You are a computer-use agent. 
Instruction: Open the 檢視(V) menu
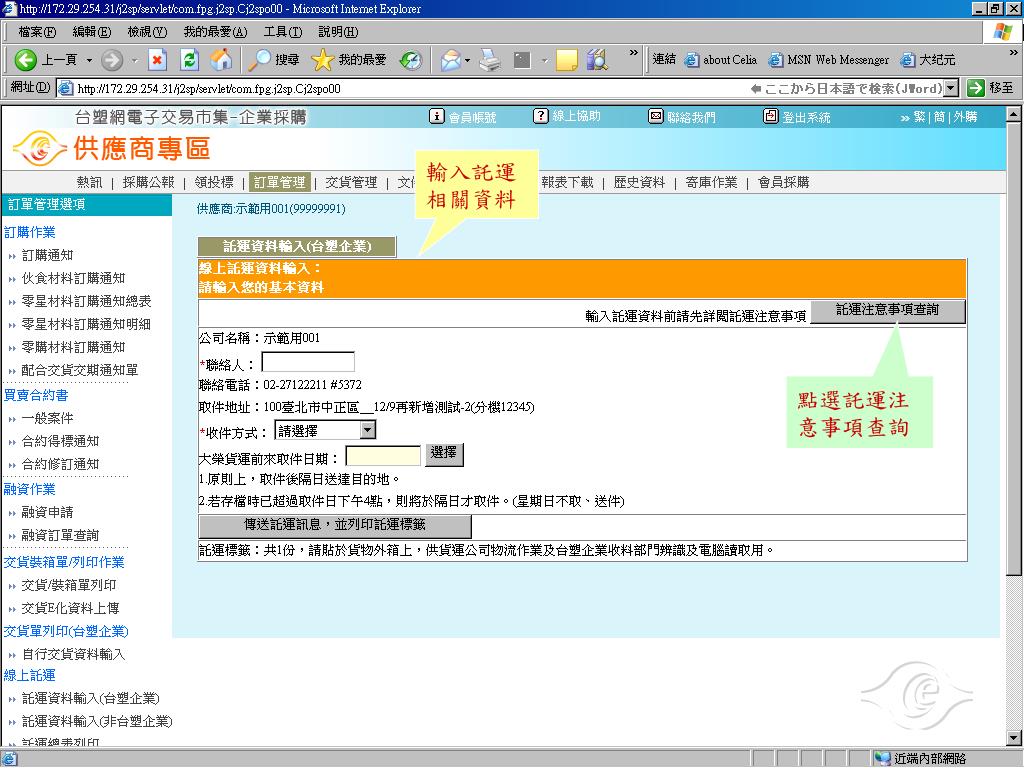click(147, 31)
